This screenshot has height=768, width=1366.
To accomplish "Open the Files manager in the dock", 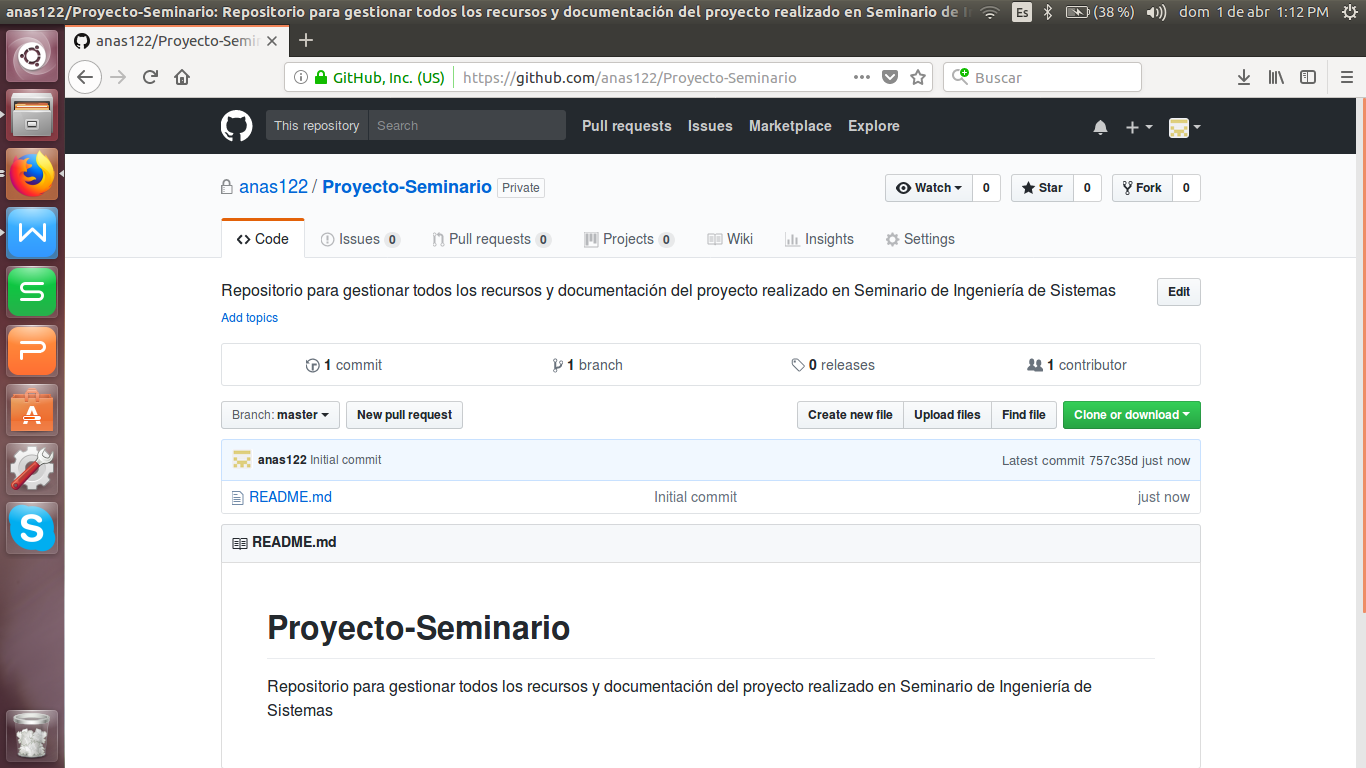I will point(32,115).
